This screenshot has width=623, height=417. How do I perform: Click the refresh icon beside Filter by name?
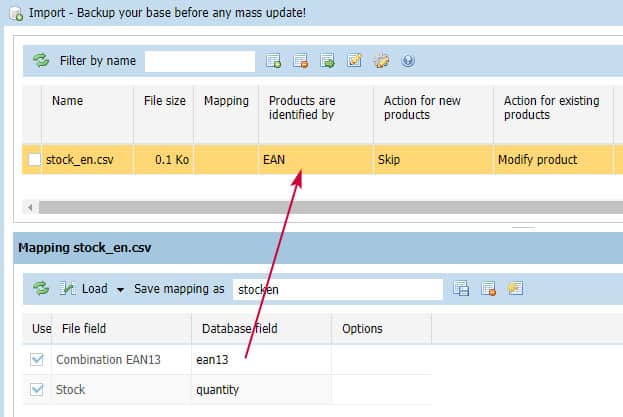coord(41,61)
